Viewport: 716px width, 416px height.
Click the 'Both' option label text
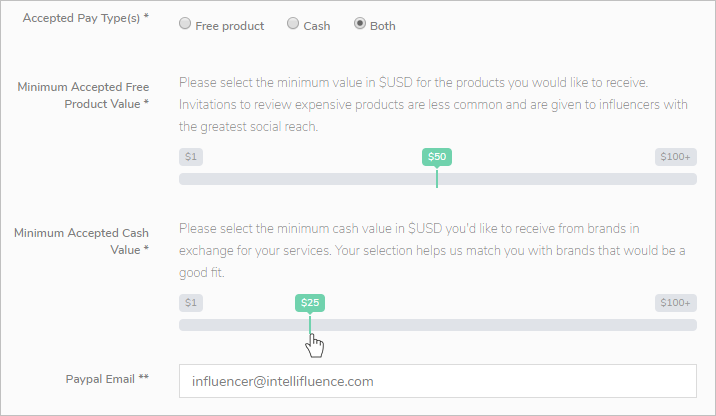[383, 26]
